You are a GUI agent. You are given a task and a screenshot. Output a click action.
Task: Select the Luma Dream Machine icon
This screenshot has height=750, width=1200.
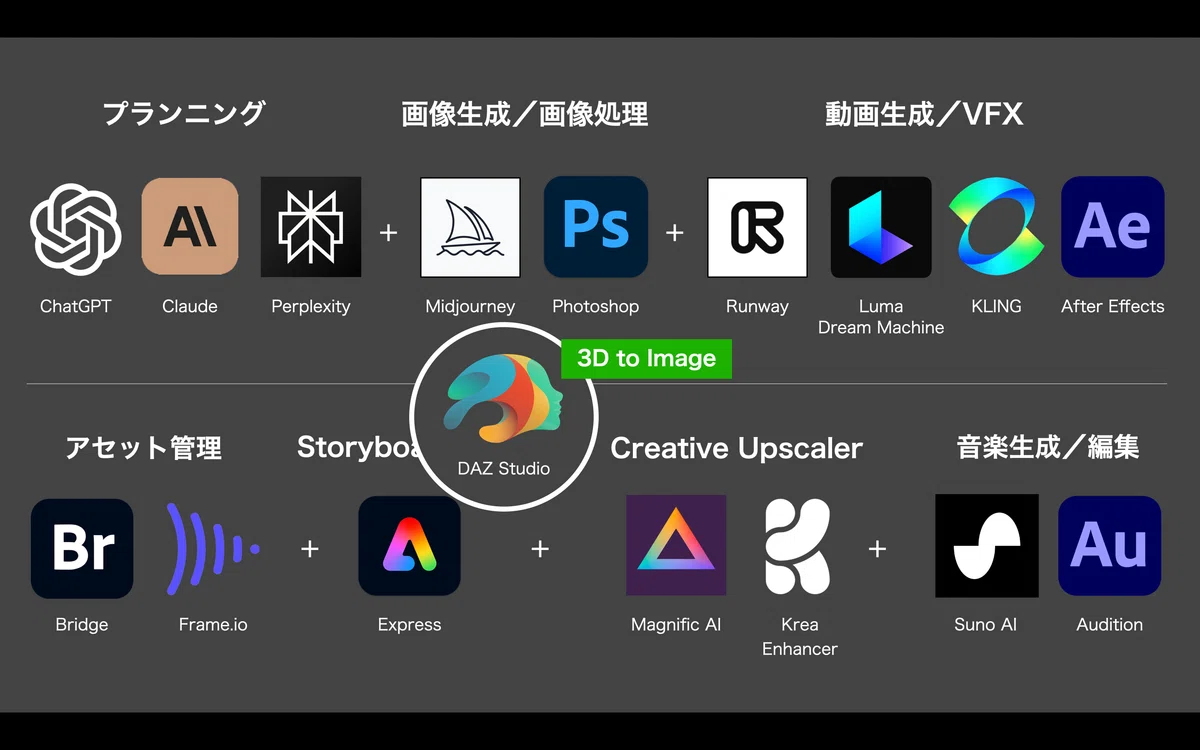[881, 227]
